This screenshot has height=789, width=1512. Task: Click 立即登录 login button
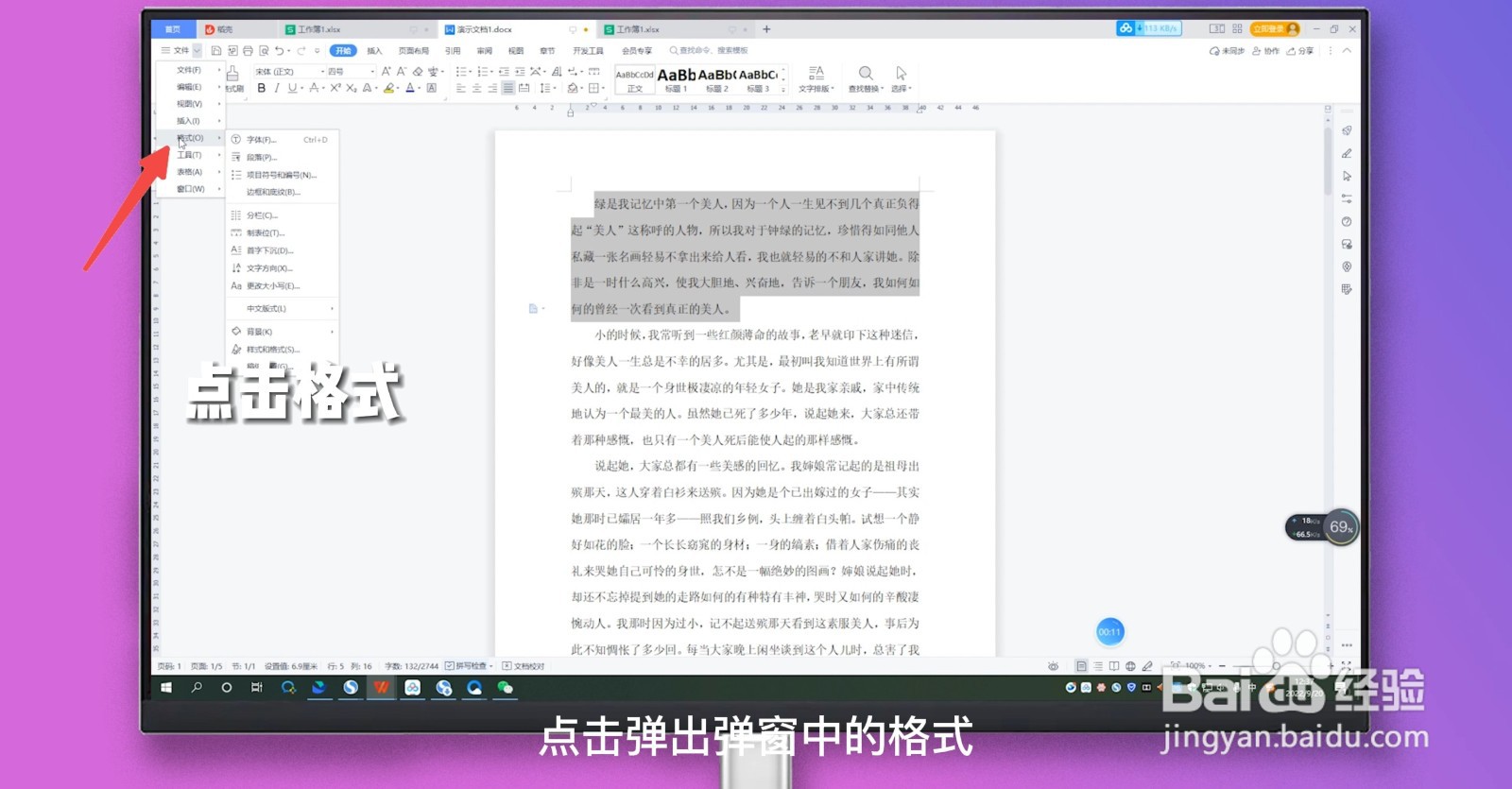click(x=1275, y=29)
